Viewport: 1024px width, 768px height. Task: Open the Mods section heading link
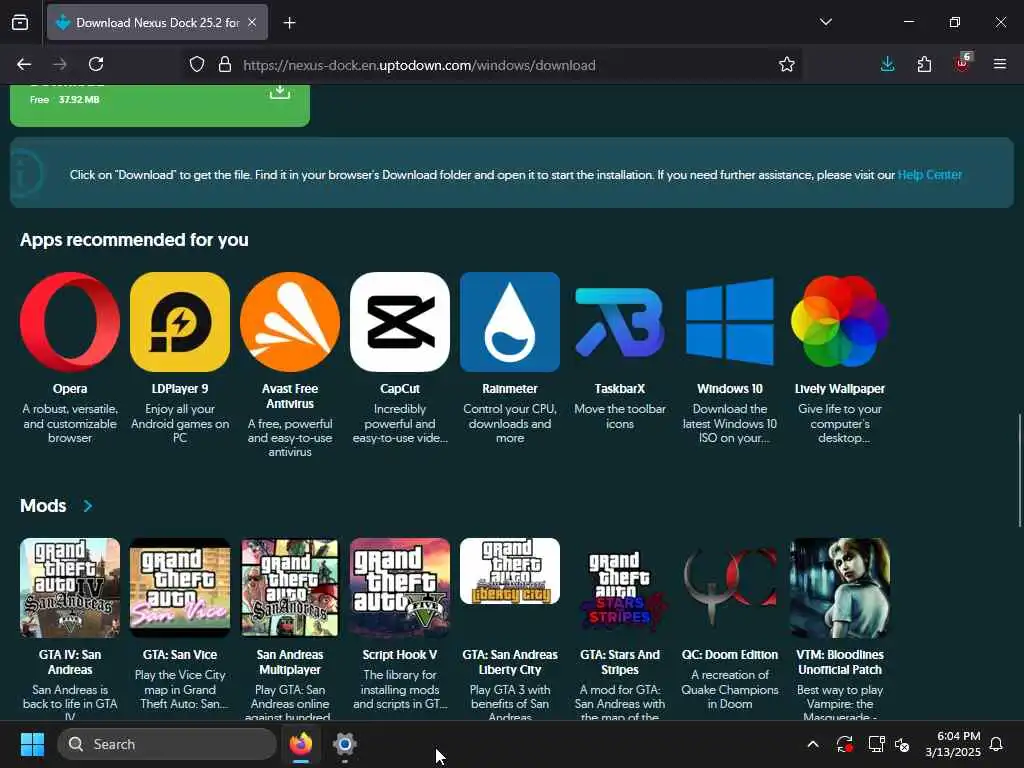pos(43,506)
